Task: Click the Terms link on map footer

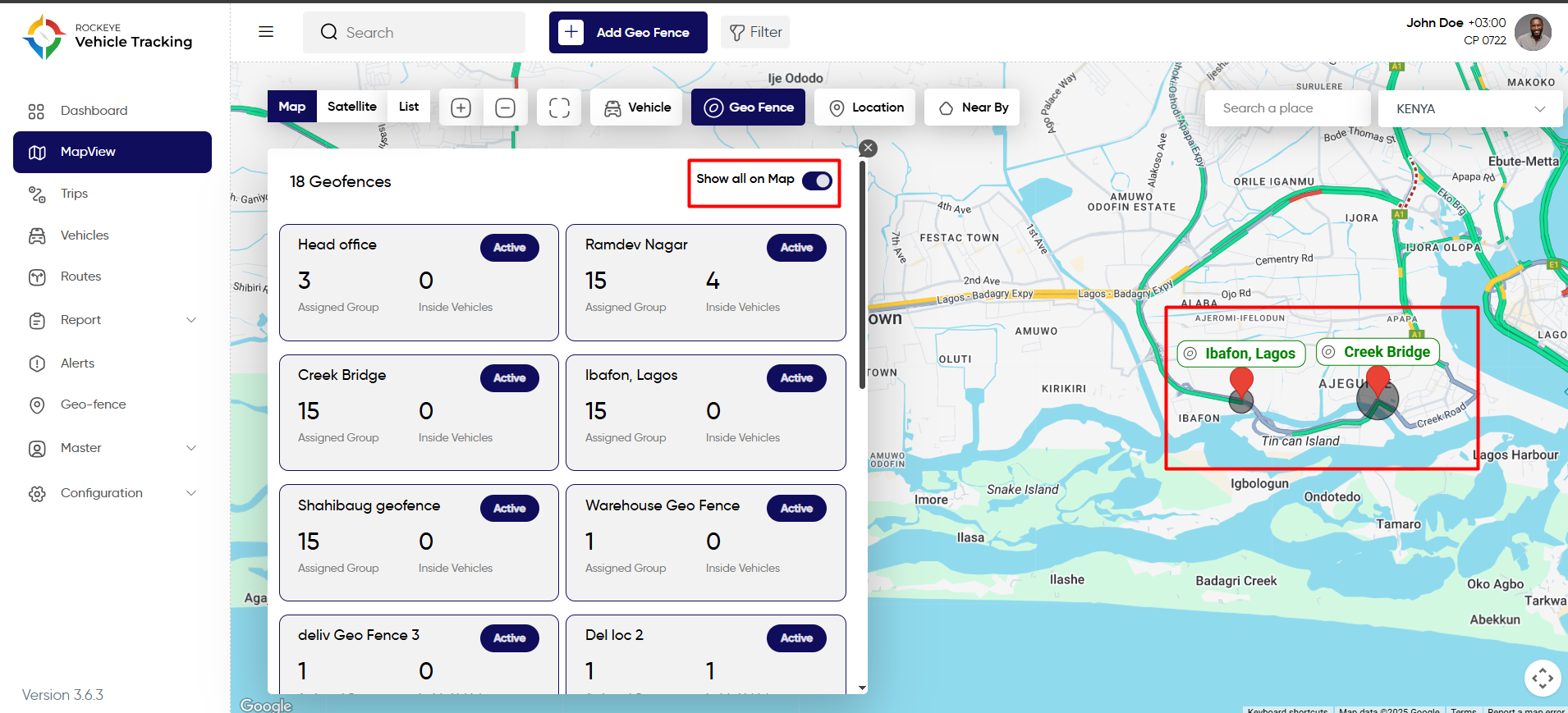Action: (x=1463, y=710)
